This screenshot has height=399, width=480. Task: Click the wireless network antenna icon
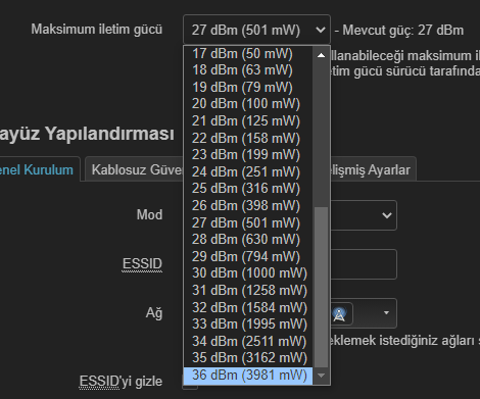click(x=339, y=314)
